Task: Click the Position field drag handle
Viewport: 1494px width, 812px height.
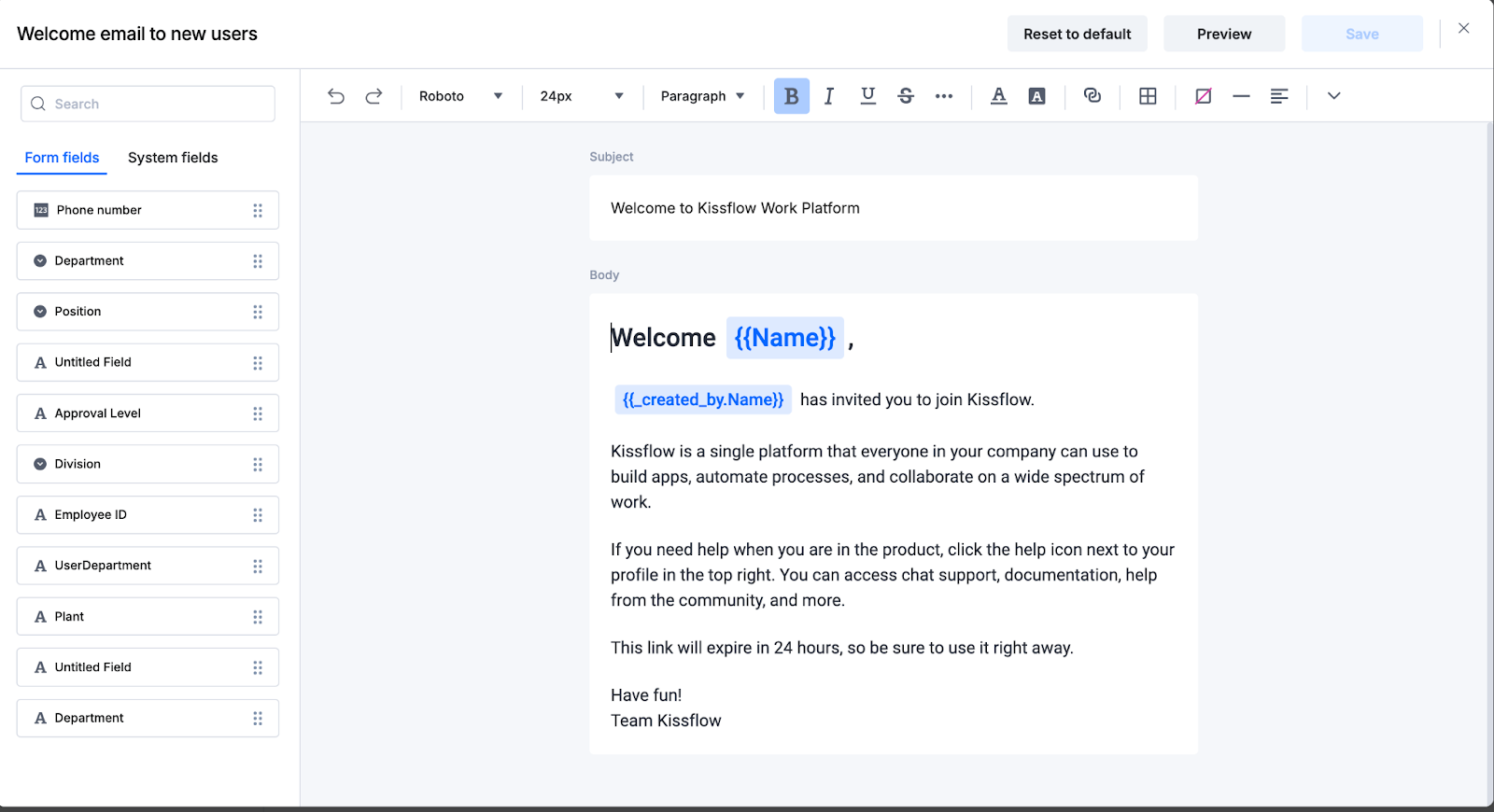Action: [x=258, y=312]
